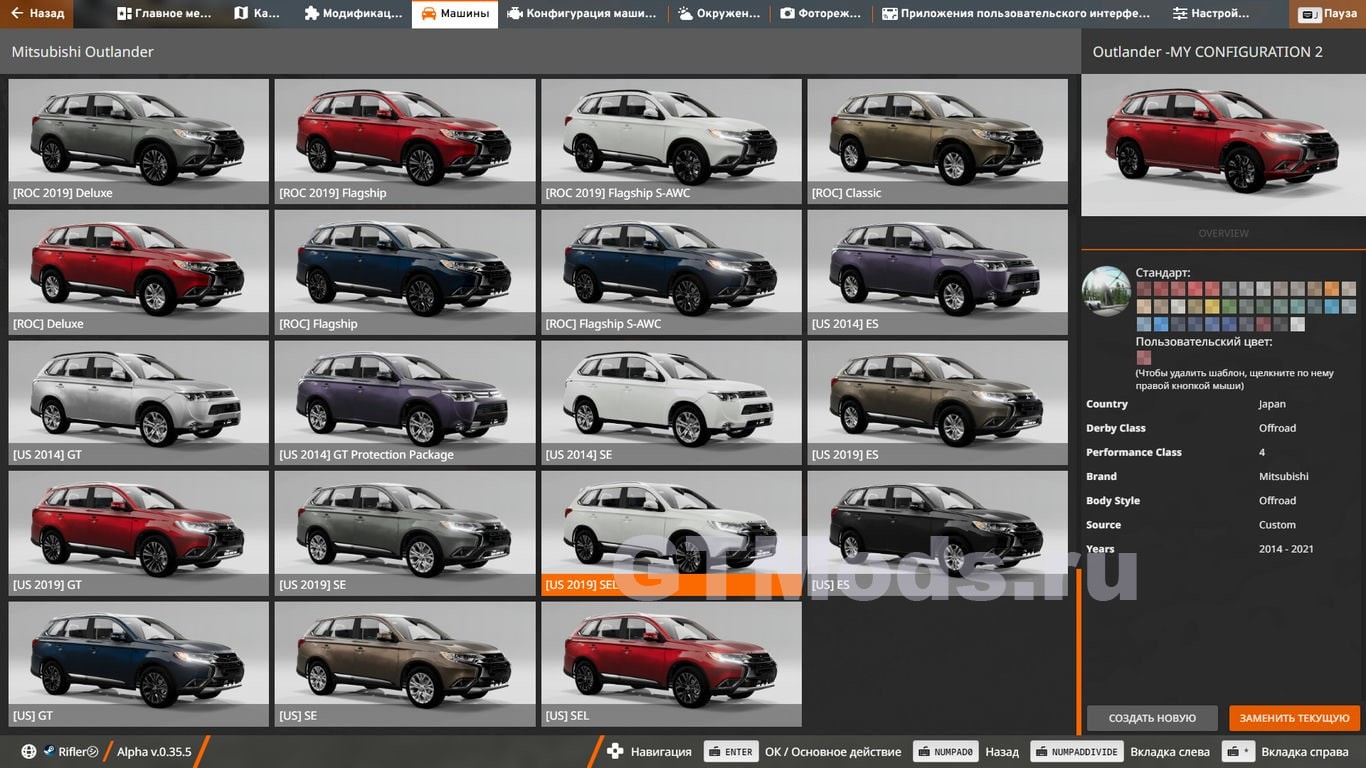1366x768 pixels.
Task: Click the NUMPAD0 Назад key hint
Action: point(945,752)
